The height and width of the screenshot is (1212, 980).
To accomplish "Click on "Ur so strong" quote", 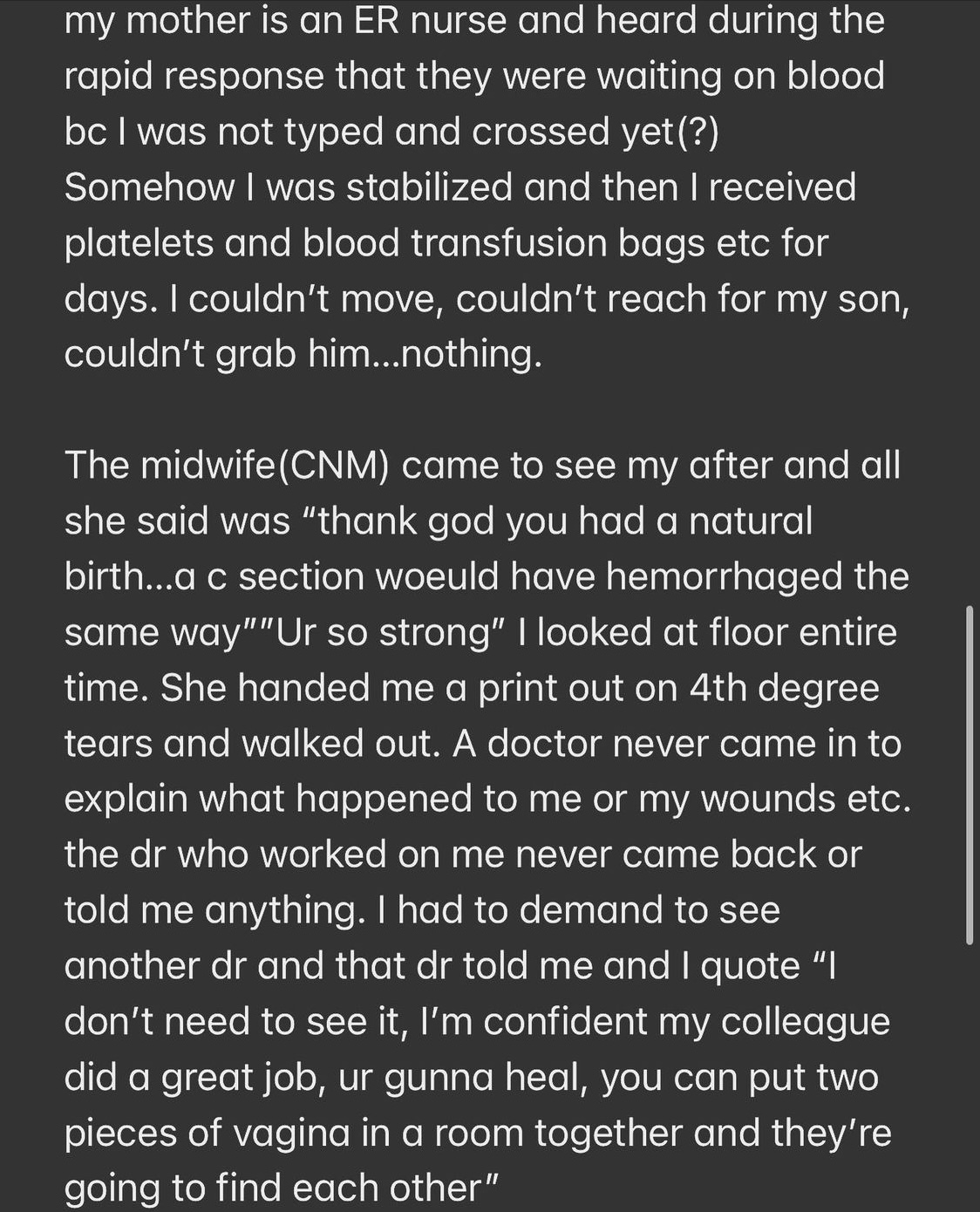I will (x=385, y=632).
